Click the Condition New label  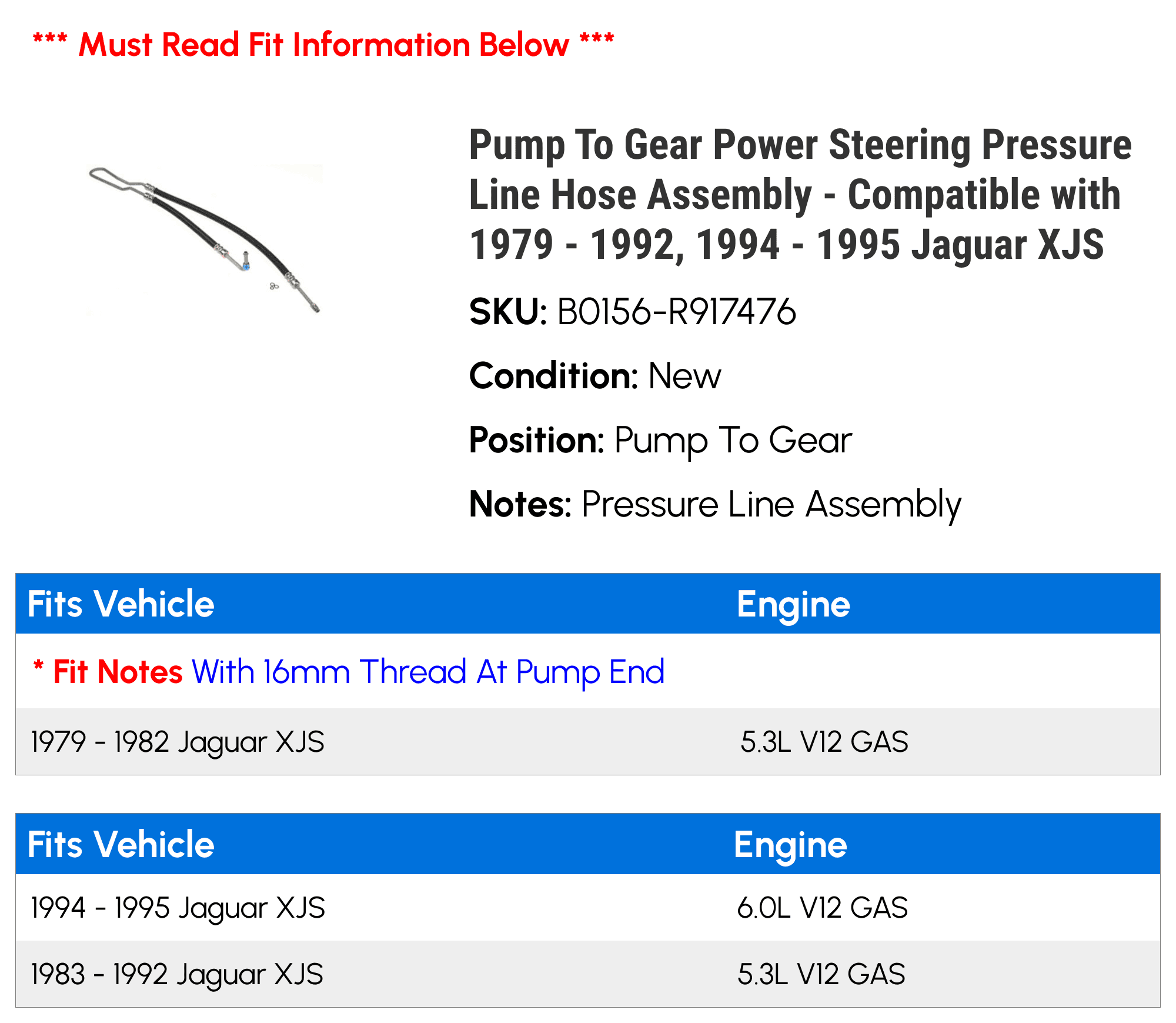[595, 376]
